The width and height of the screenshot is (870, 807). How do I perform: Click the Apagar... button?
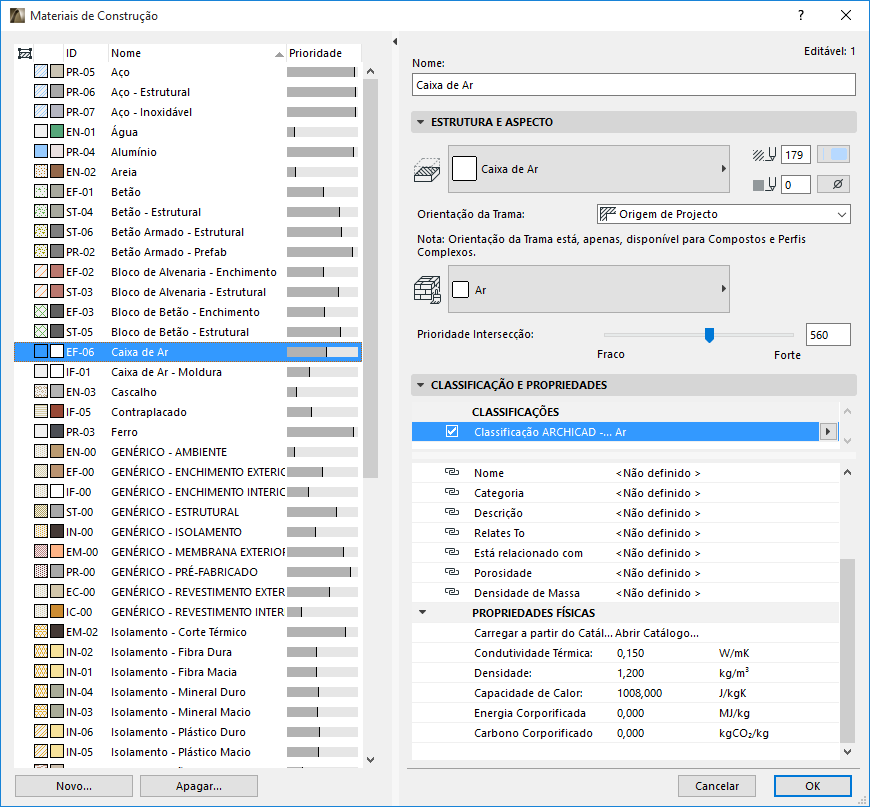[x=199, y=786]
